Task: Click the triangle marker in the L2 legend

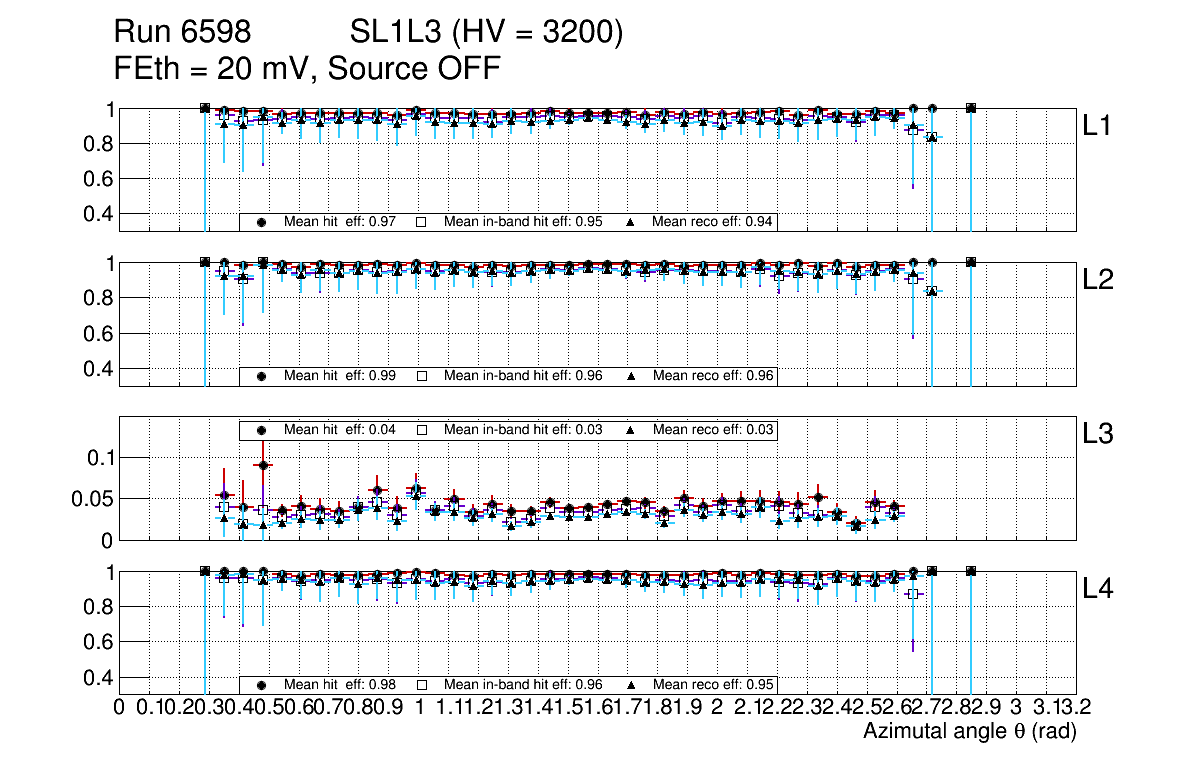Action: point(631,377)
